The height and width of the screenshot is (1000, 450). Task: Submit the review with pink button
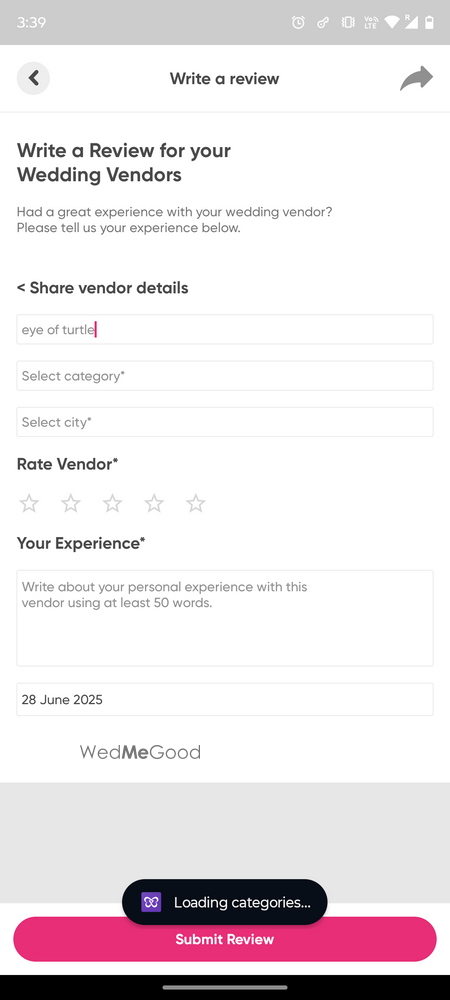(x=225, y=939)
